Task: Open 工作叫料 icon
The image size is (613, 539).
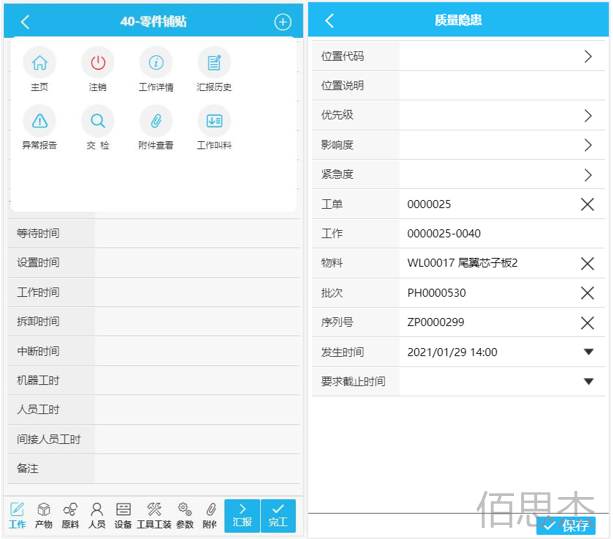Action: point(214,121)
